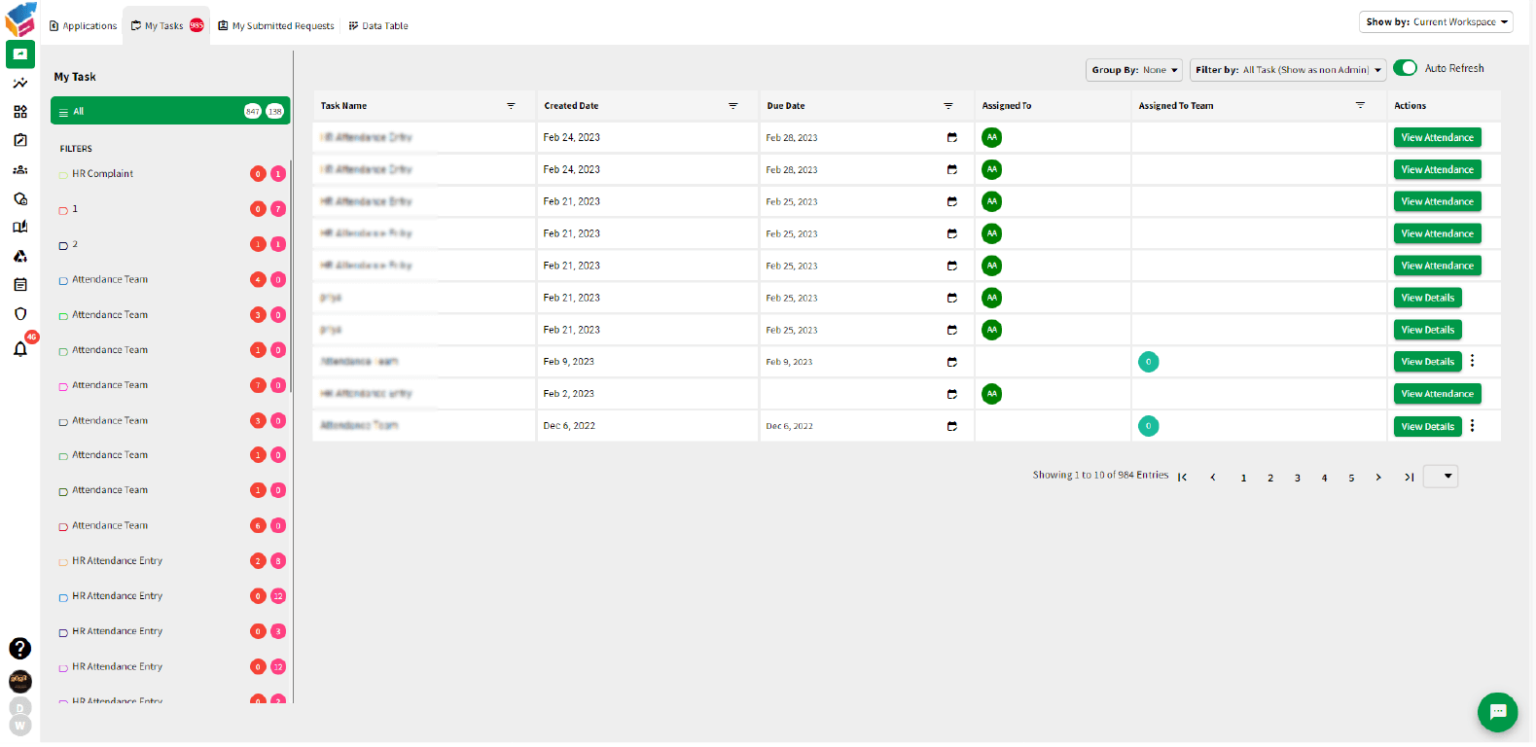Go to page 3 of results
The height and width of the screenshot is (747, 1536).
[x=1297, y=477]
